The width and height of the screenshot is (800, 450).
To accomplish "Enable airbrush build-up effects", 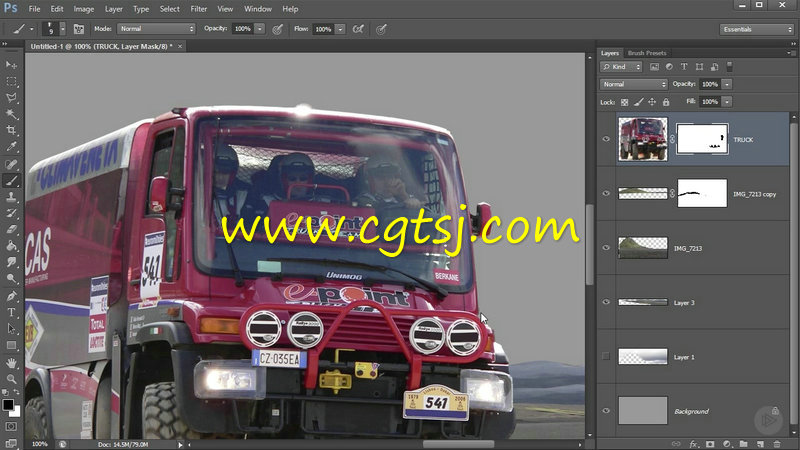I will pyautogui.click(x=358, y=29).
